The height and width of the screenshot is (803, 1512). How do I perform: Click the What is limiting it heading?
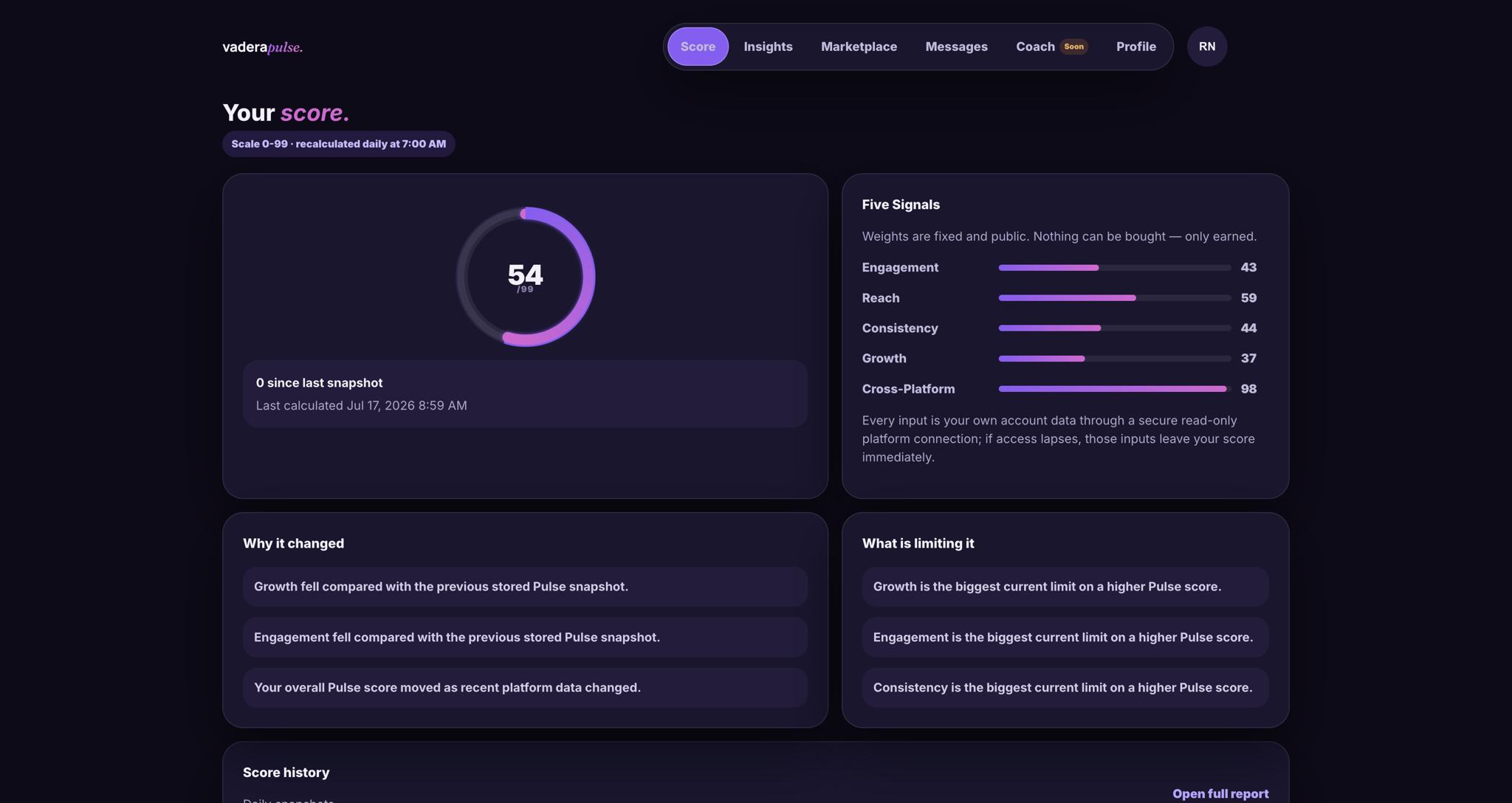click(x=918, y=544)
